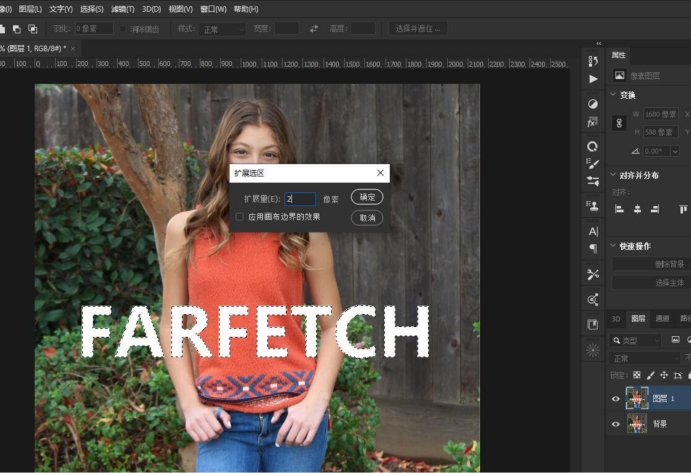Open the 选择(S) menu
This screenshot has height=473, width=691.
tap(92, 9)
